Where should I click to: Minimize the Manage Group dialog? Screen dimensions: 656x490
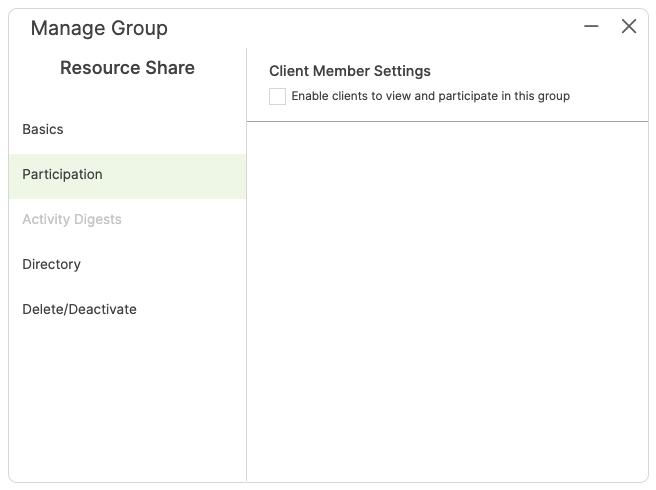(x=592, y=27)
